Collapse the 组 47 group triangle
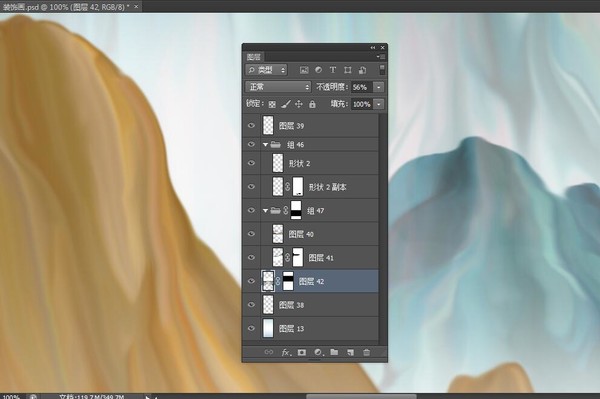 [265, 210]
